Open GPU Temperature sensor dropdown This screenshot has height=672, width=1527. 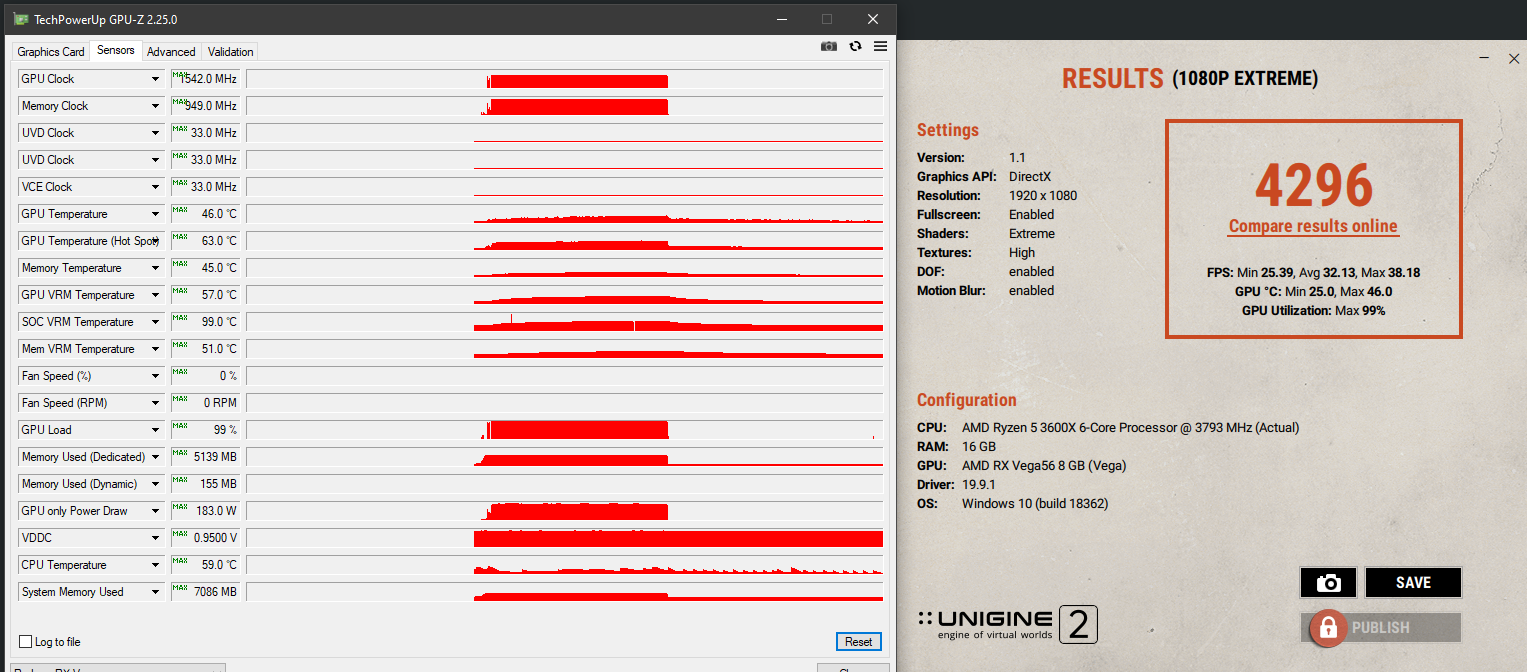coord(156,214)
